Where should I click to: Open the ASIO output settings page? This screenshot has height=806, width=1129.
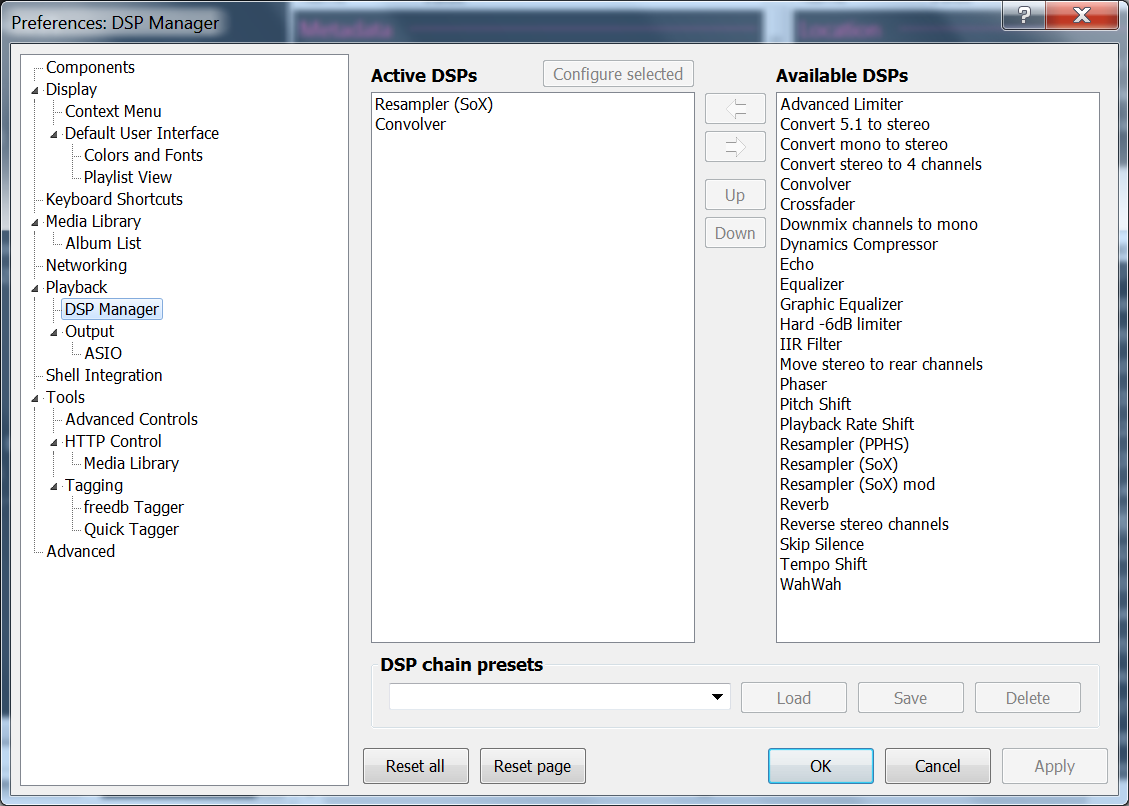pos(103,353)
